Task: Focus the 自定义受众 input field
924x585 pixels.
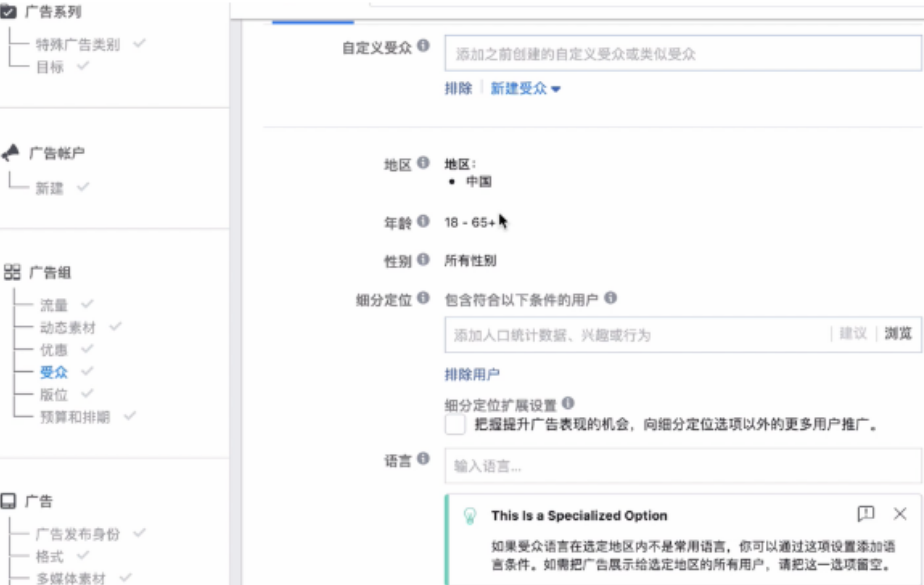Action: tap(682, 54)
